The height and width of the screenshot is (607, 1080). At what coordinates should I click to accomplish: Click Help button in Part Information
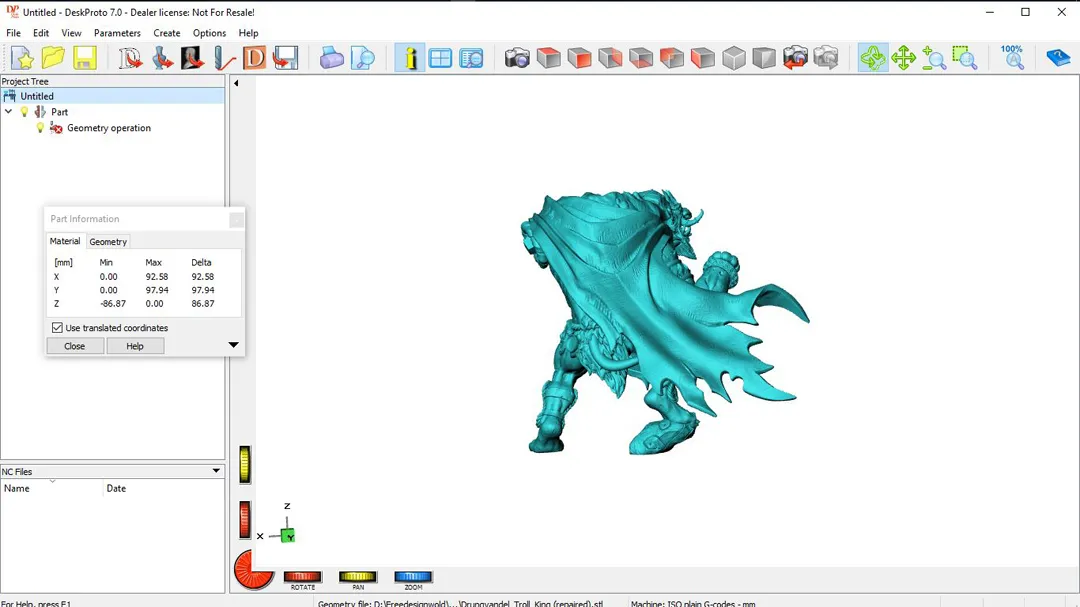point(135,346)
